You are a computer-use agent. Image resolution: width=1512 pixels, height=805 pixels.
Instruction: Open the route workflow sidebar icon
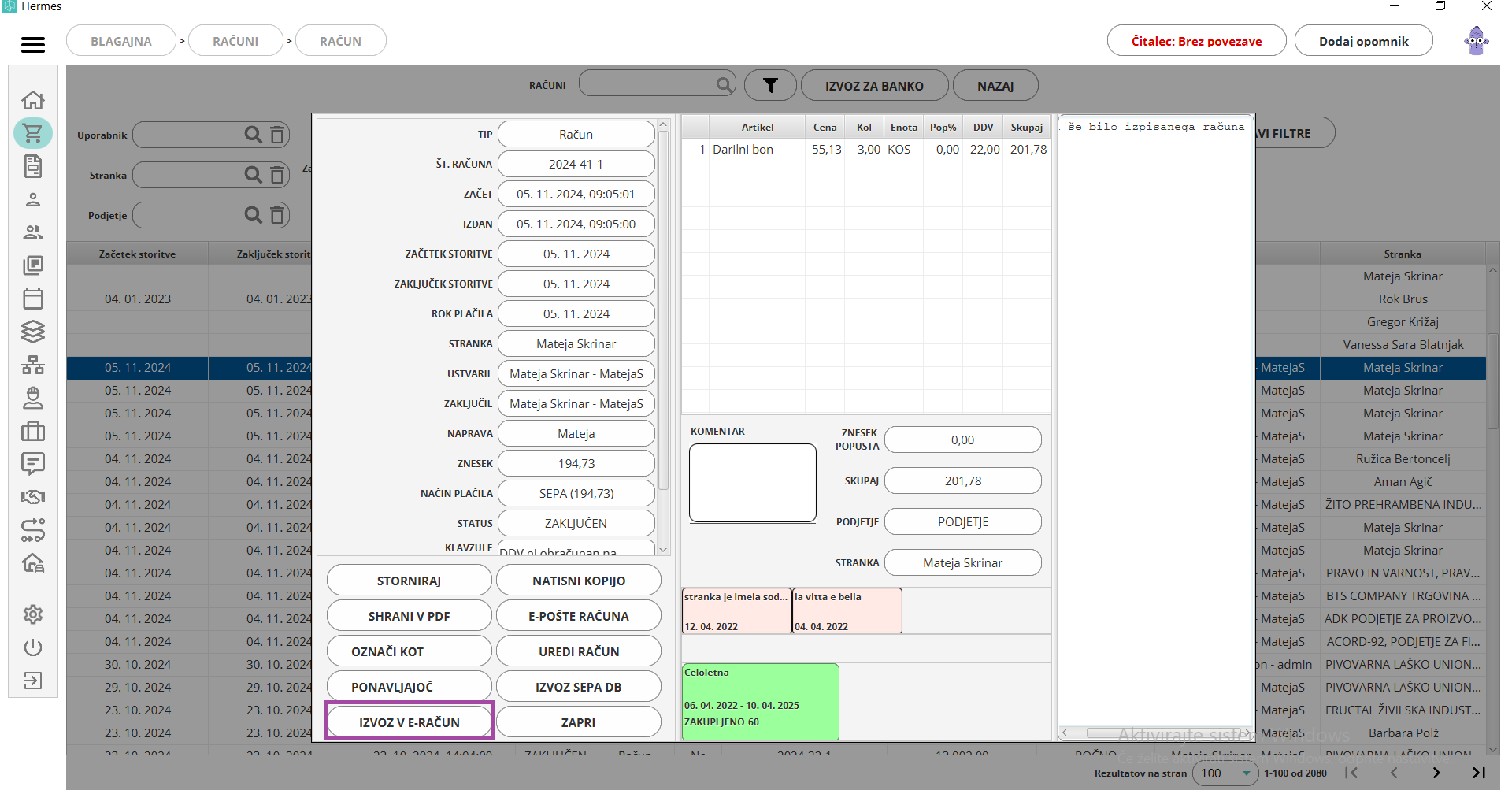click(33, 530)
